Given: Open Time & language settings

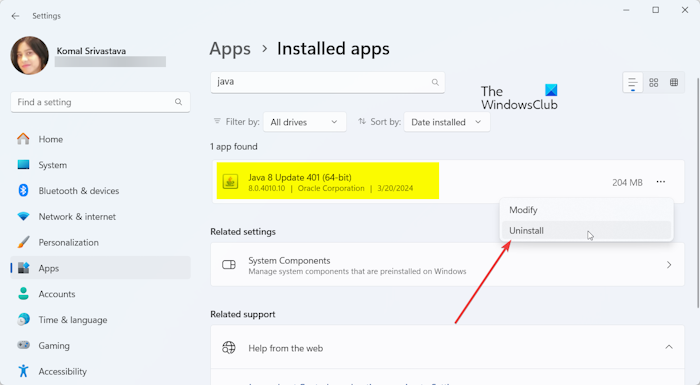Looking at the screenshot, I should click(x=100, y=320).
